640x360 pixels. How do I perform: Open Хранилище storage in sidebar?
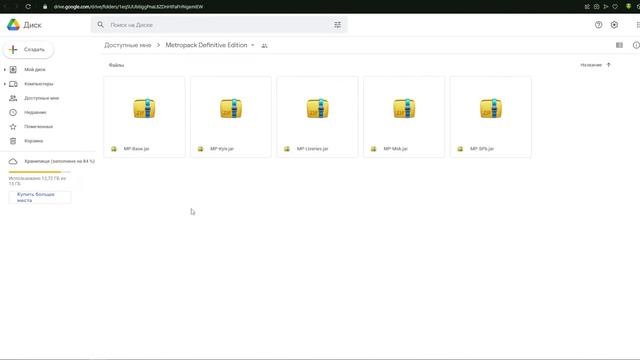click(51, 161)
